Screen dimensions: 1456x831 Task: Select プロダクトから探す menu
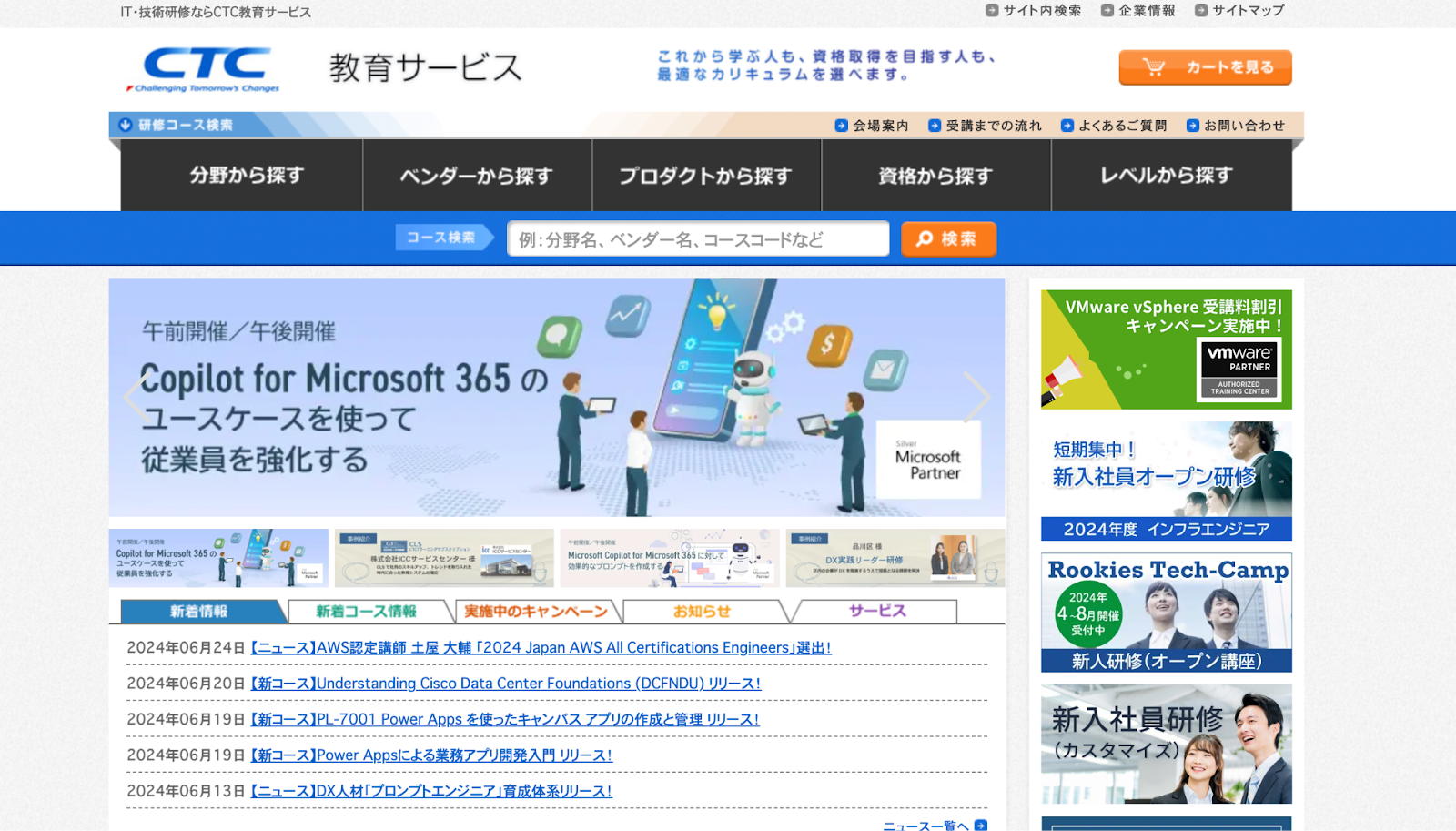(x=707, y=175)
